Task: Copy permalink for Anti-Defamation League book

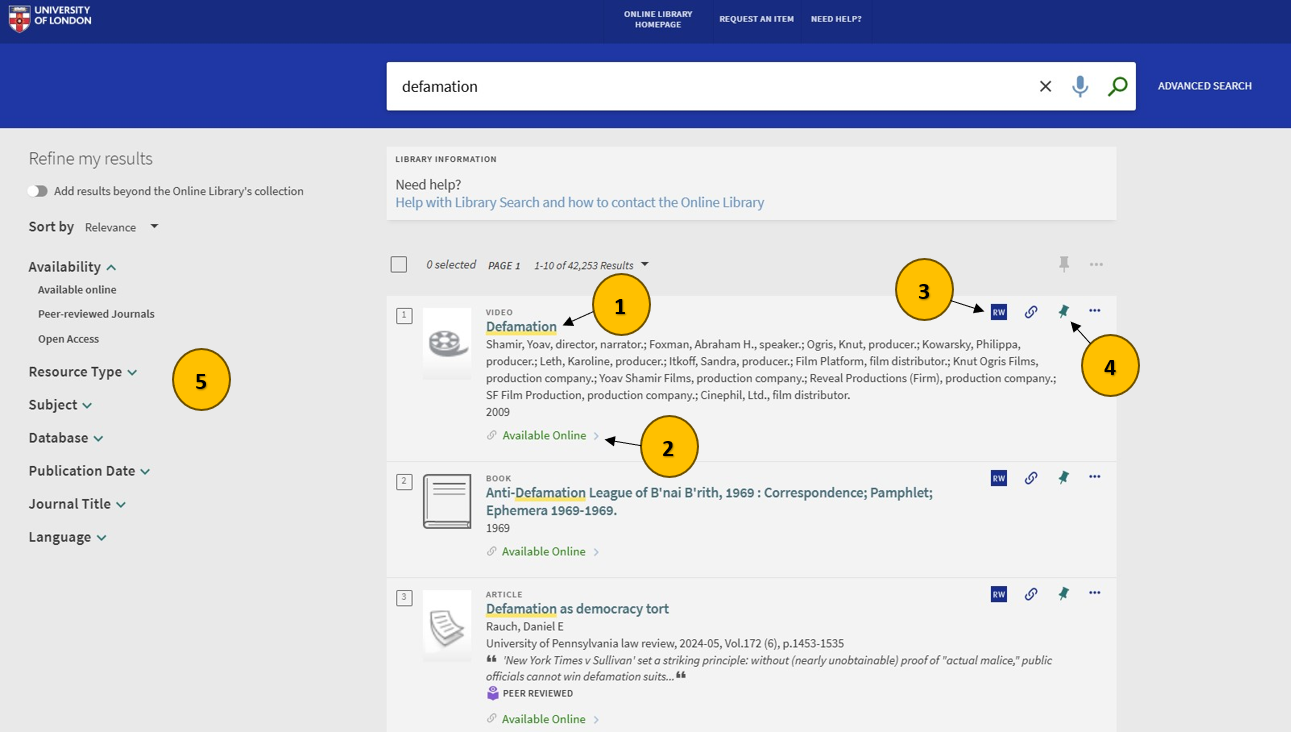Action: coord(1030,478)
